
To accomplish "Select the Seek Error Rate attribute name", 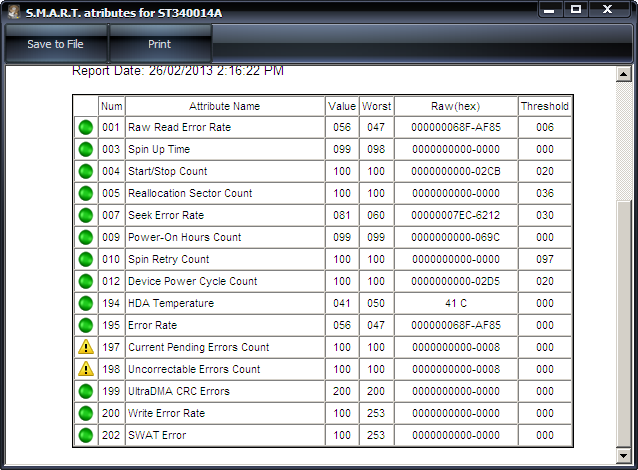I will tap(166, 215).
